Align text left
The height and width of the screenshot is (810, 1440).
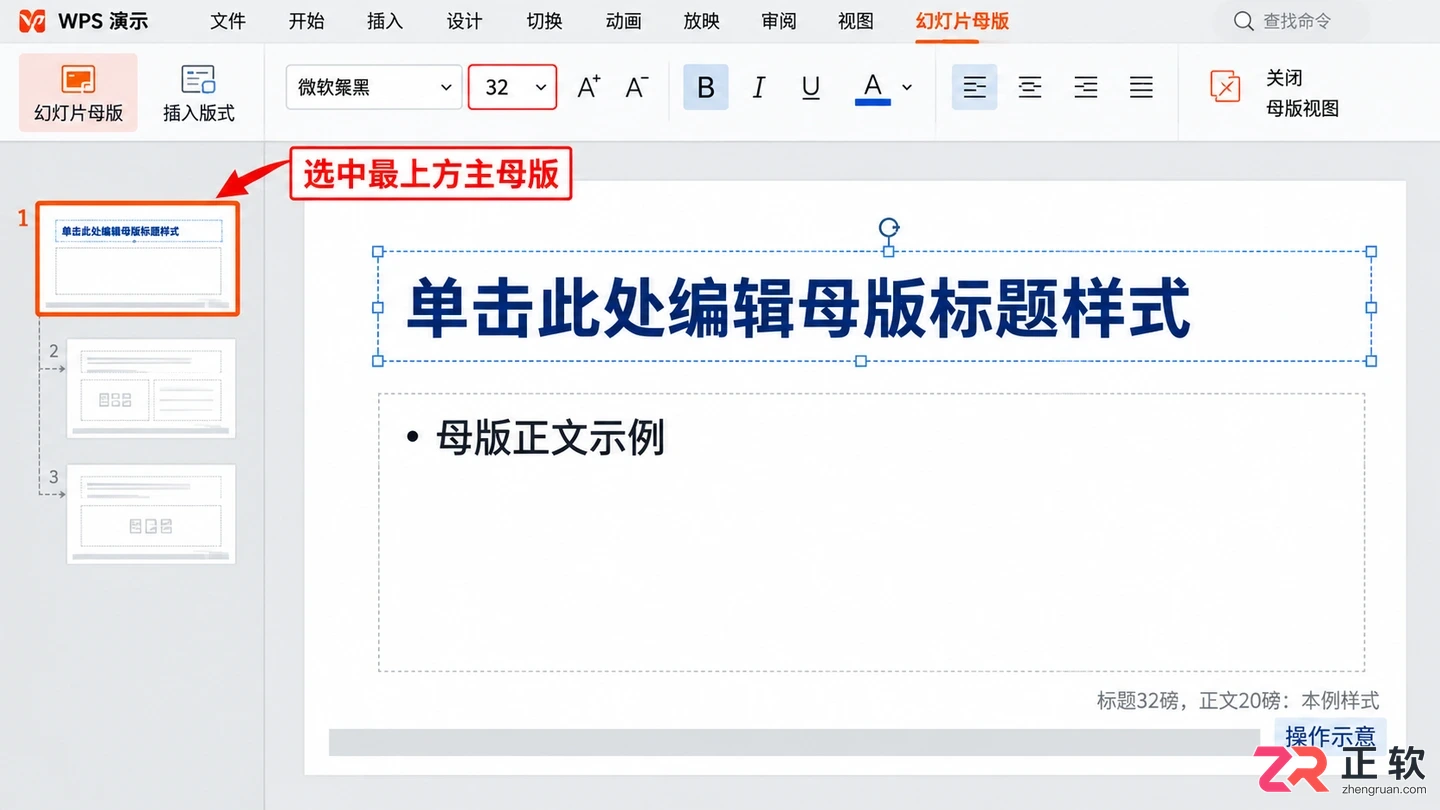[x=974, y=87]
